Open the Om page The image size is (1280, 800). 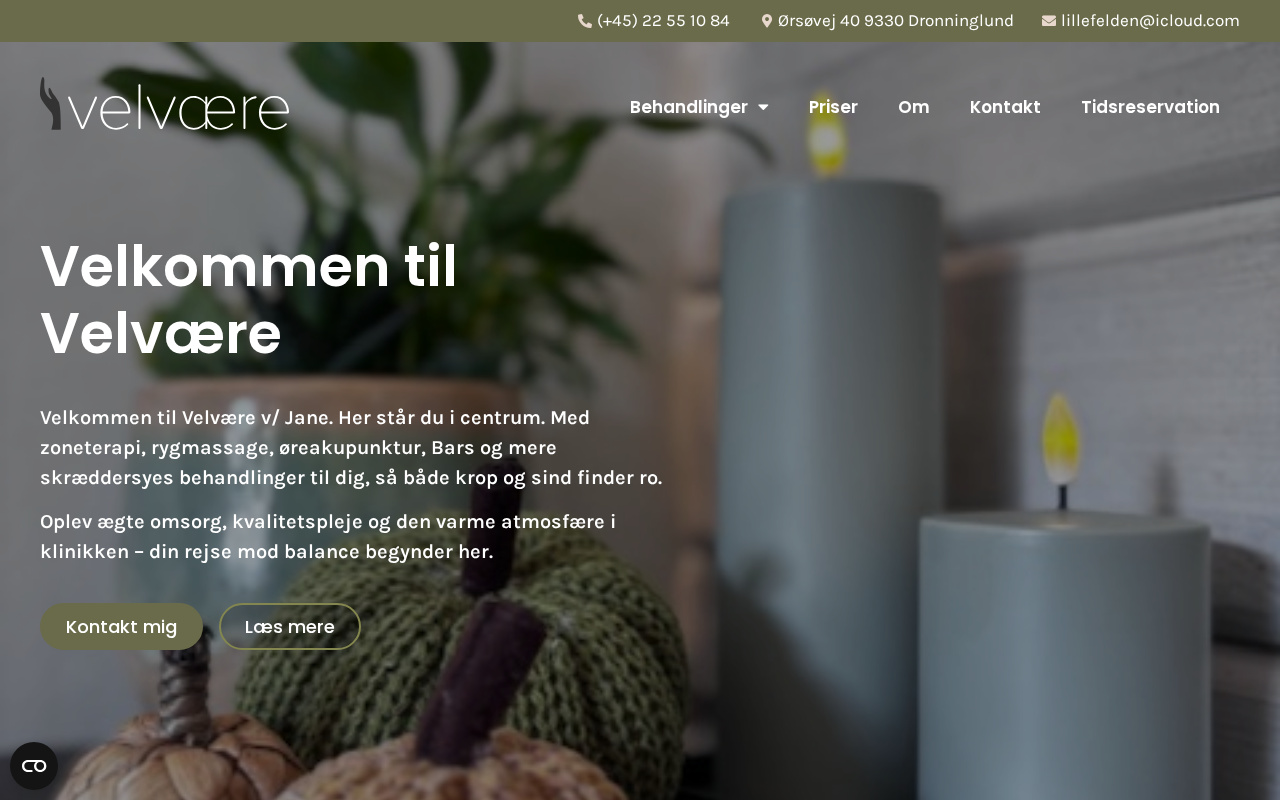(914, 107)
